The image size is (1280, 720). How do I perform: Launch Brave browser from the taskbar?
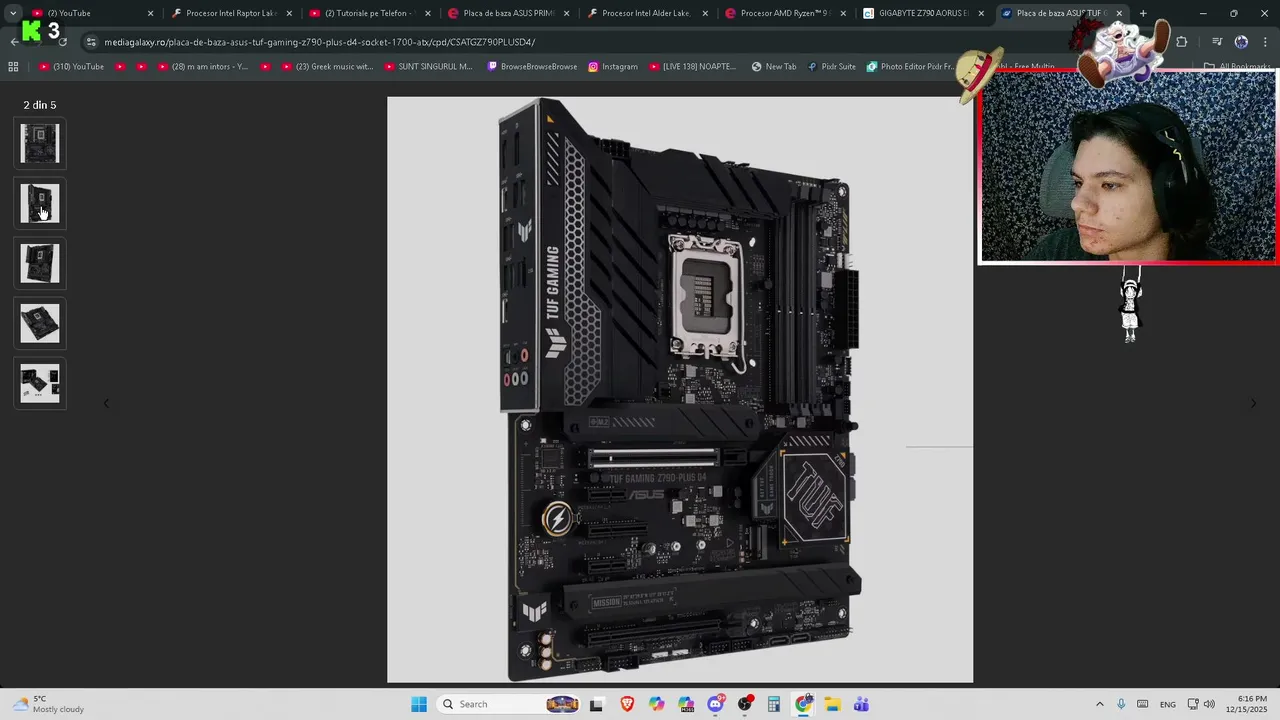[627, 704]
